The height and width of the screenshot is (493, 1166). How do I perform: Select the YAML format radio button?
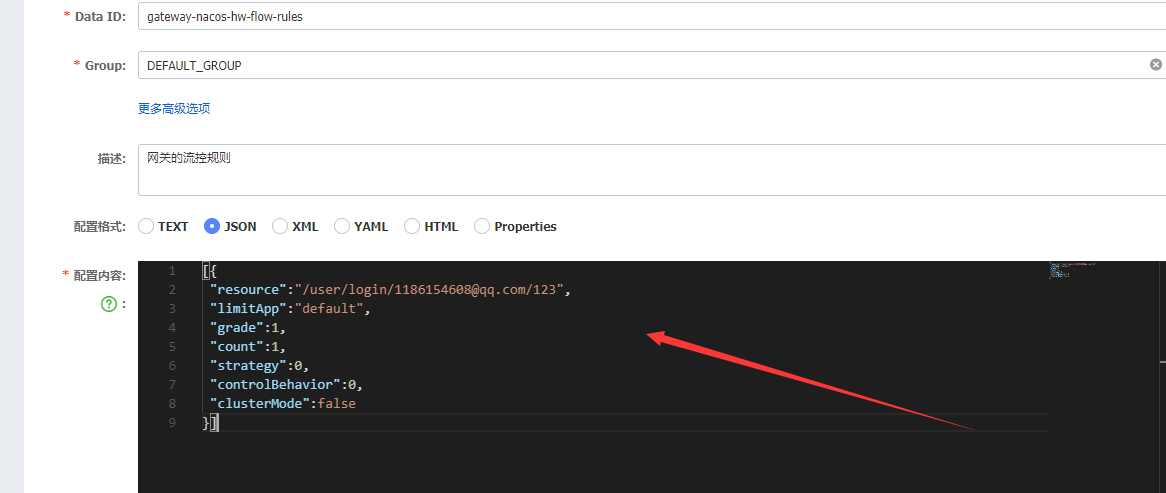(x=342, y=226)
